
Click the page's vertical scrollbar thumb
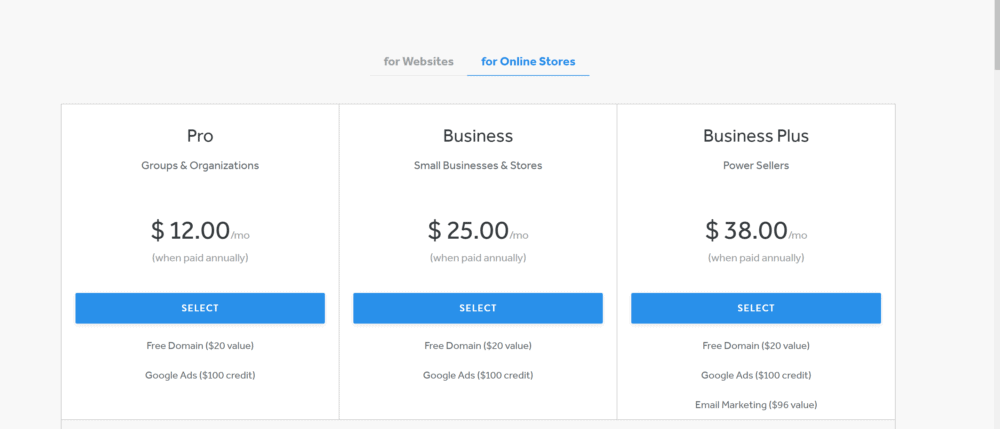tap(997, 34)
